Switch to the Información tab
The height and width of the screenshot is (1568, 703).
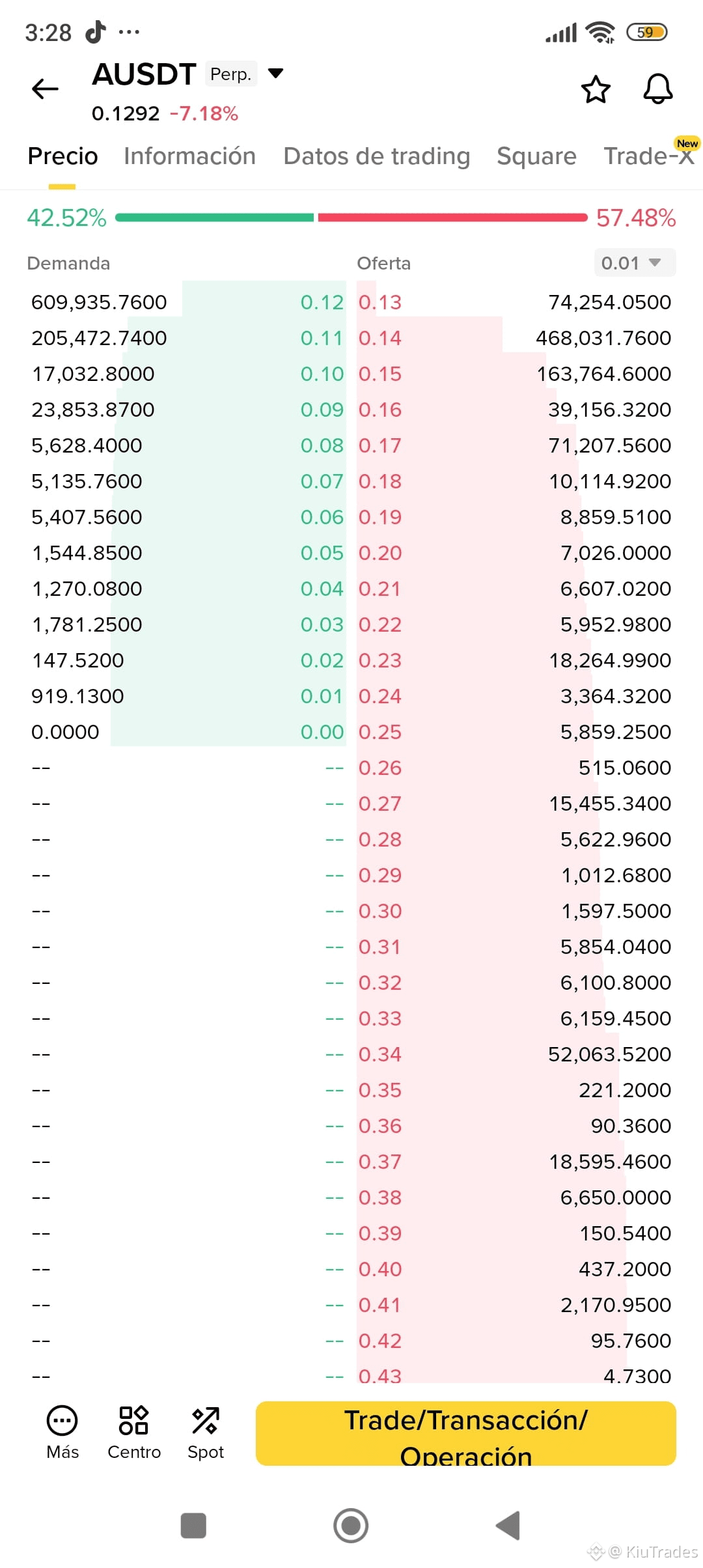(189, 156)
